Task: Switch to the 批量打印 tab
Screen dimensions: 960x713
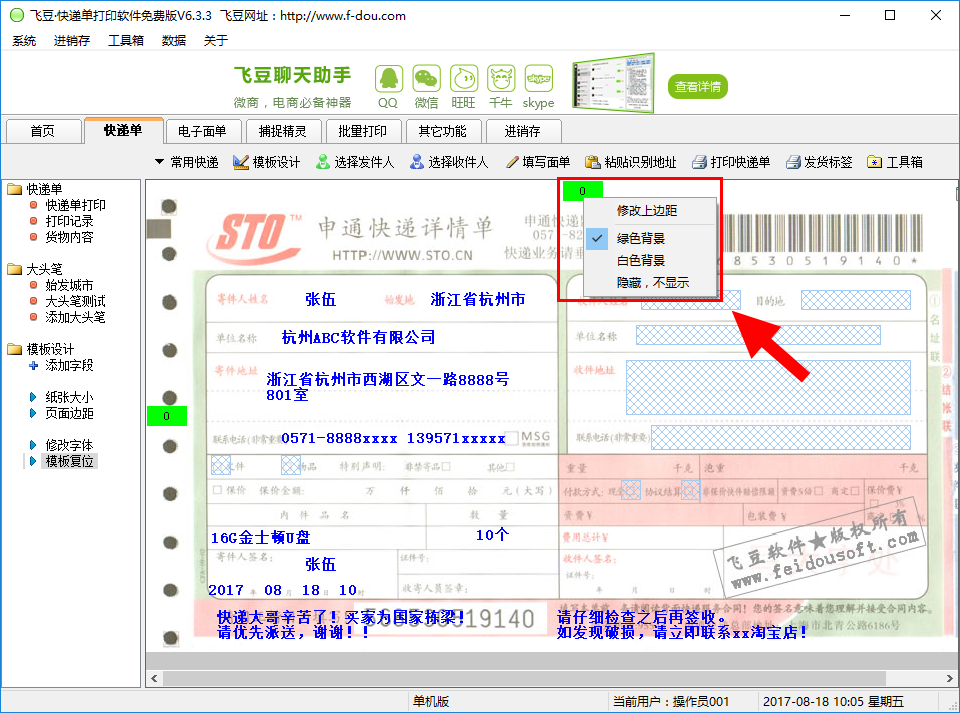Action: point(362,131)
